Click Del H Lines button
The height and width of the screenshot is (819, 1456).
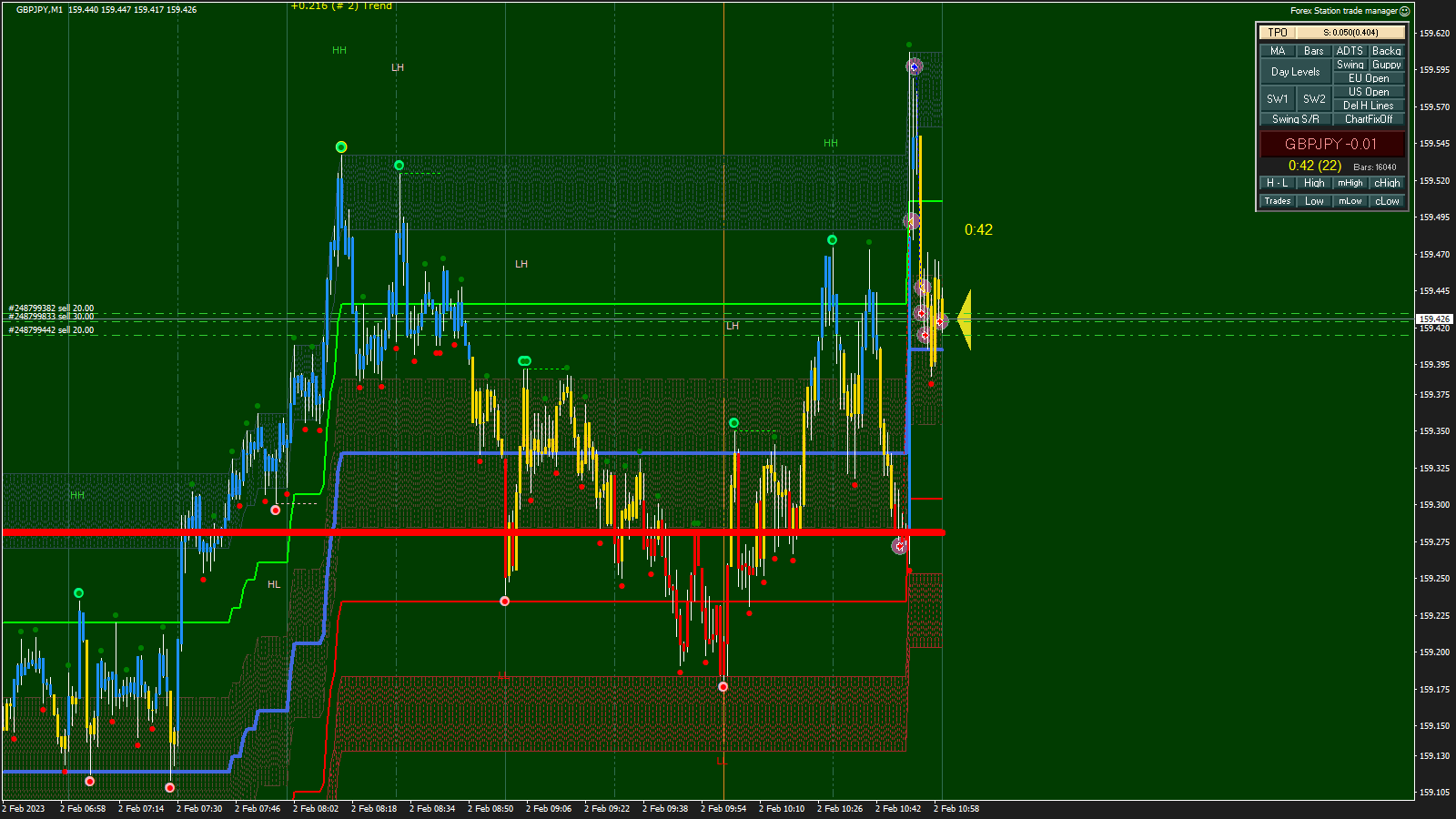[1369, 106]
